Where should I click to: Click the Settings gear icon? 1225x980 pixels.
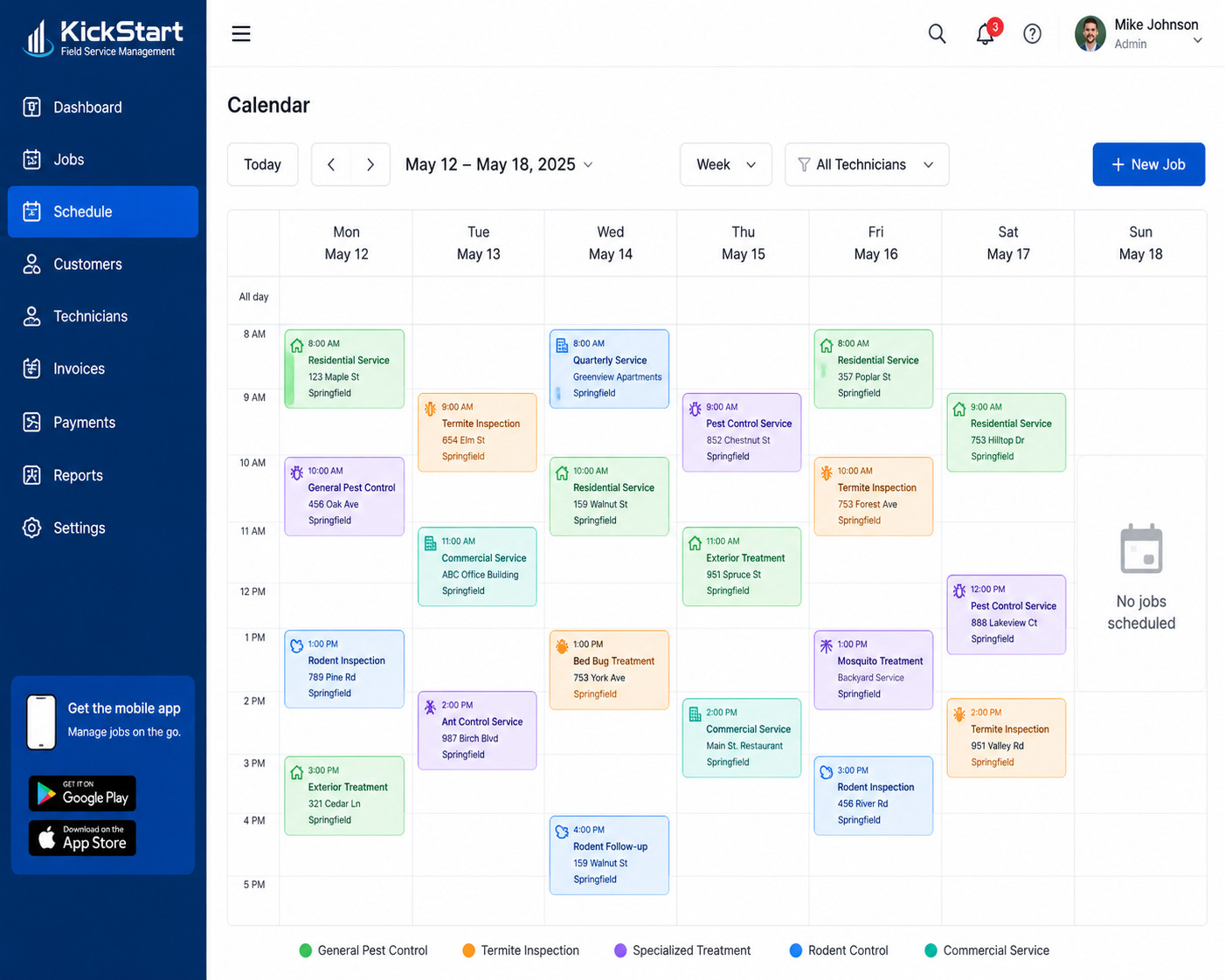click(x=32, y=528)
